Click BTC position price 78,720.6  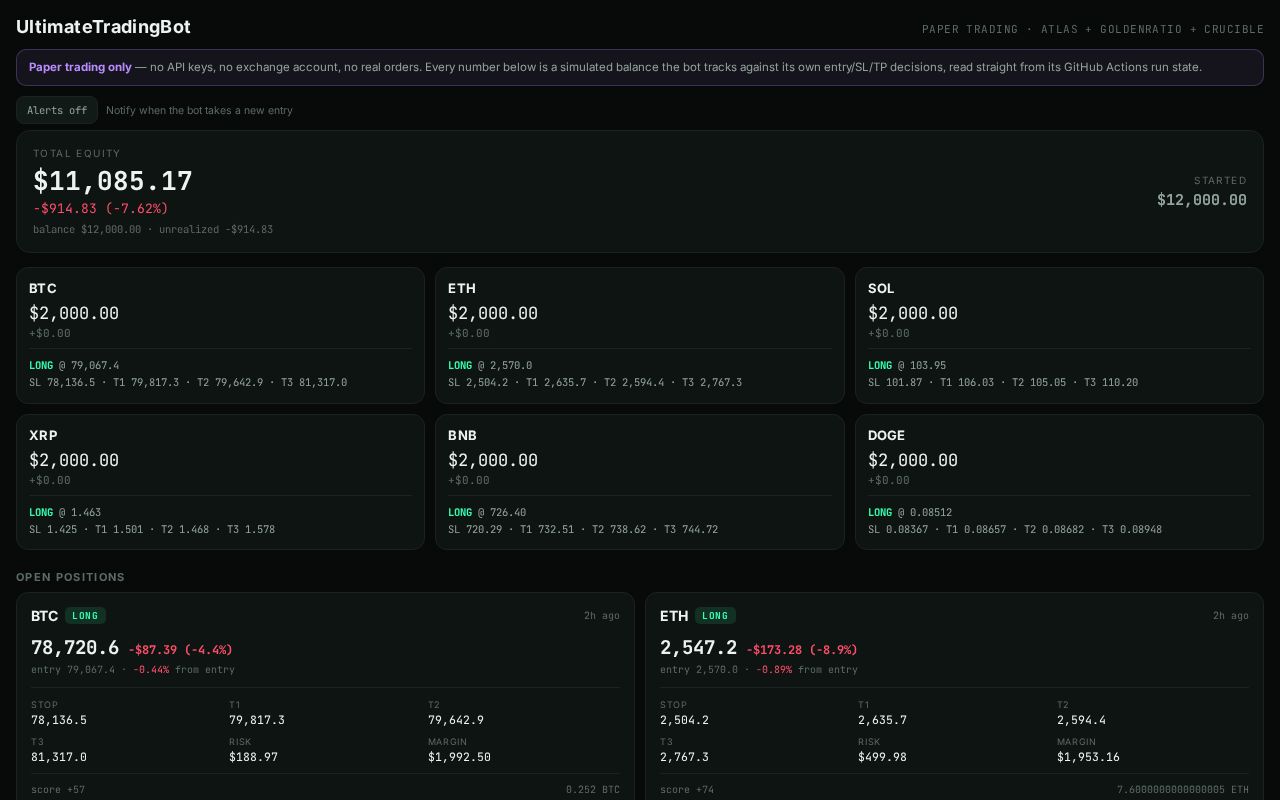[x=75, y=648]
